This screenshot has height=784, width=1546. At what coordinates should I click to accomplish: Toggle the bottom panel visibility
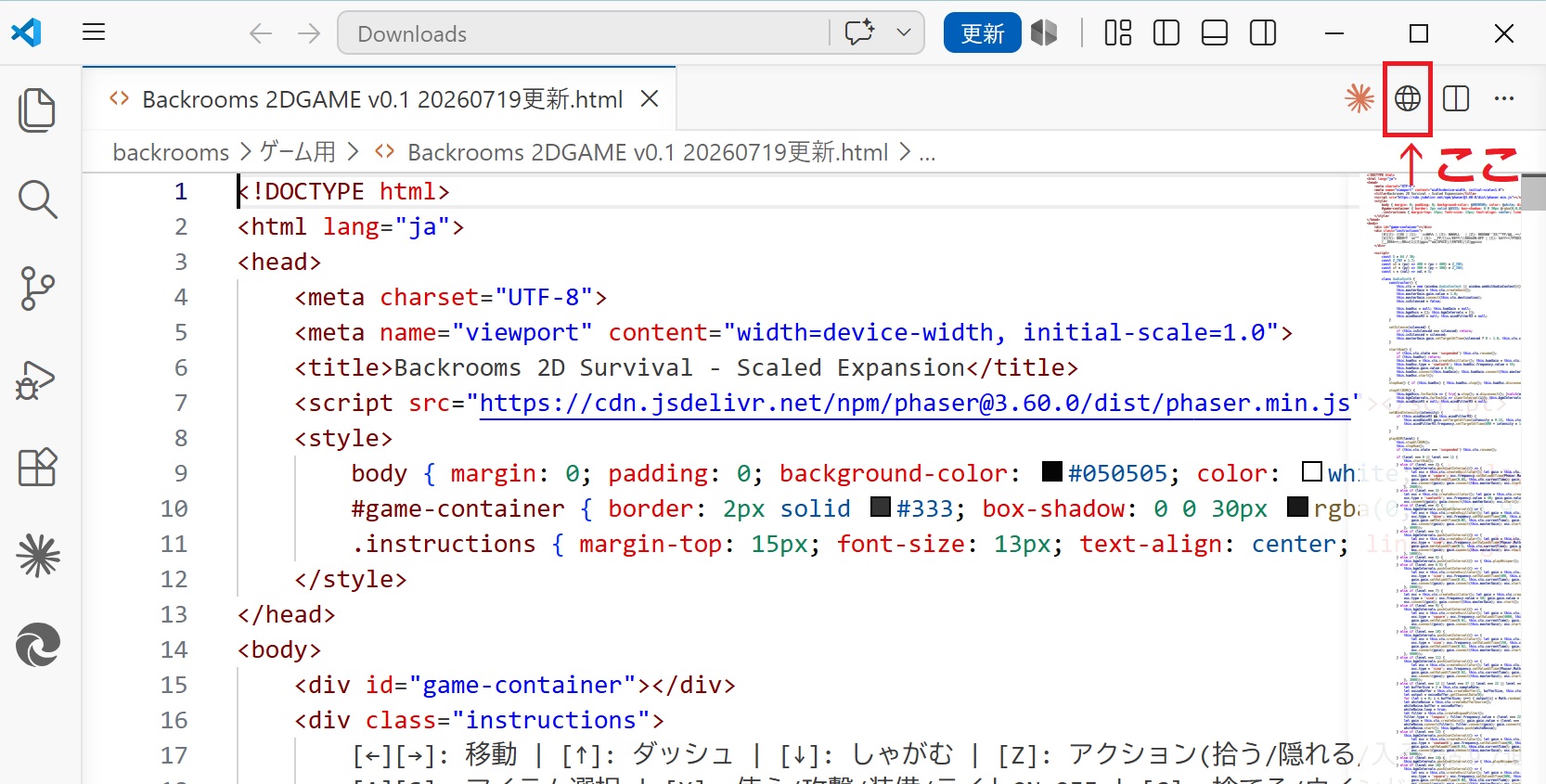[x=1215, y=33]
